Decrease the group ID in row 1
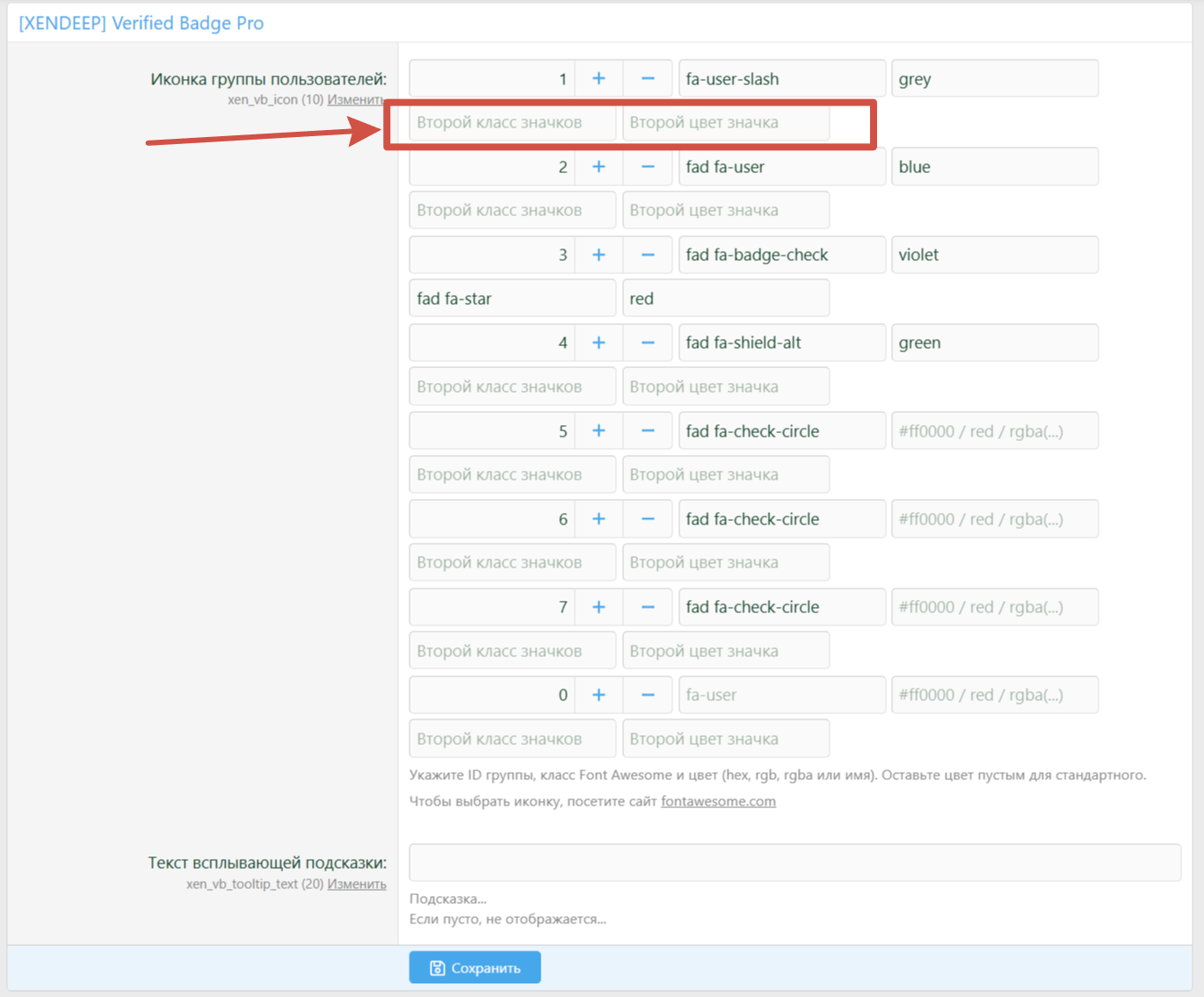Screen dimensions: 1204x997 click(x=648, y=79)
